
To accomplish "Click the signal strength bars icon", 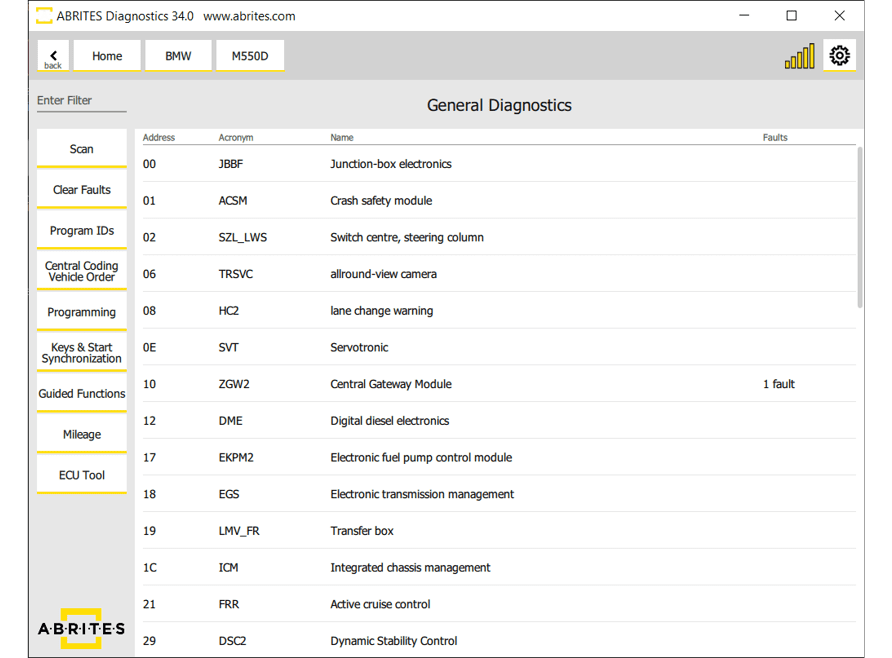I will [x=799, y=57].
